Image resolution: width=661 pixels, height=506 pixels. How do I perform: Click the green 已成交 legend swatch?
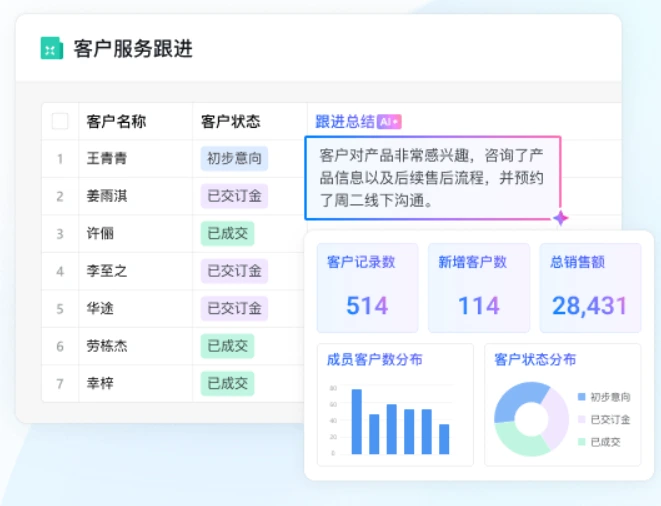[x=581, y=442]
